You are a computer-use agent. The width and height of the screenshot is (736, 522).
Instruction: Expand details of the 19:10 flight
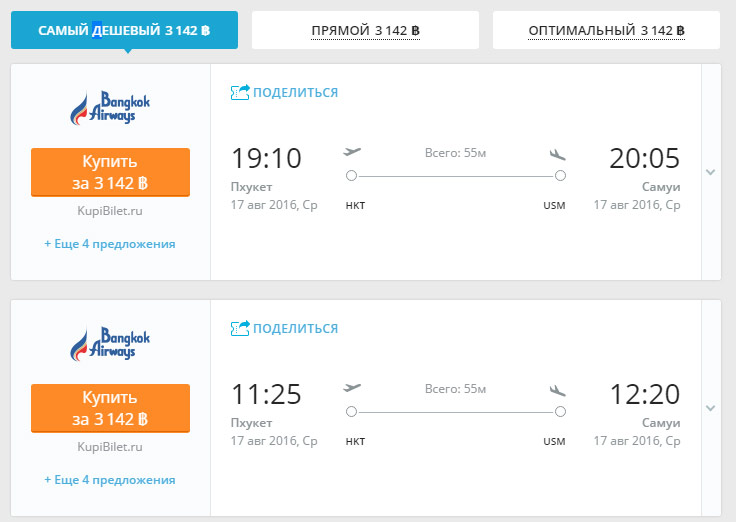click(711, 172)
